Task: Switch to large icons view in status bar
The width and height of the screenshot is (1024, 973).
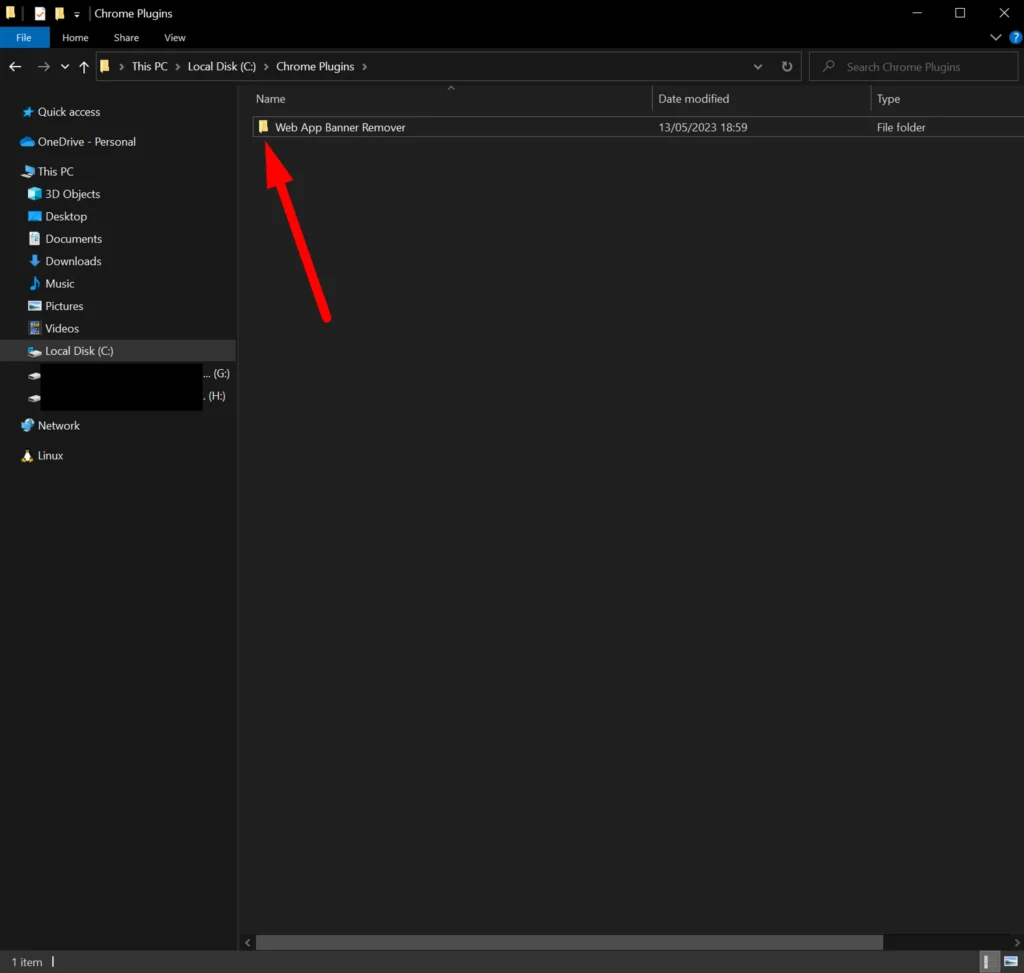Action: pyautogui.click(x=1011, y=961)
